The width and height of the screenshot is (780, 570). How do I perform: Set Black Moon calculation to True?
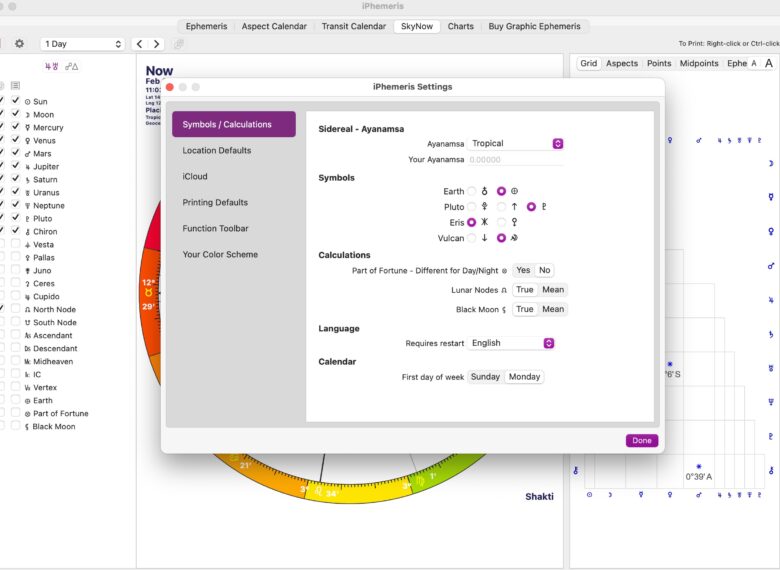tap(525, 309)
